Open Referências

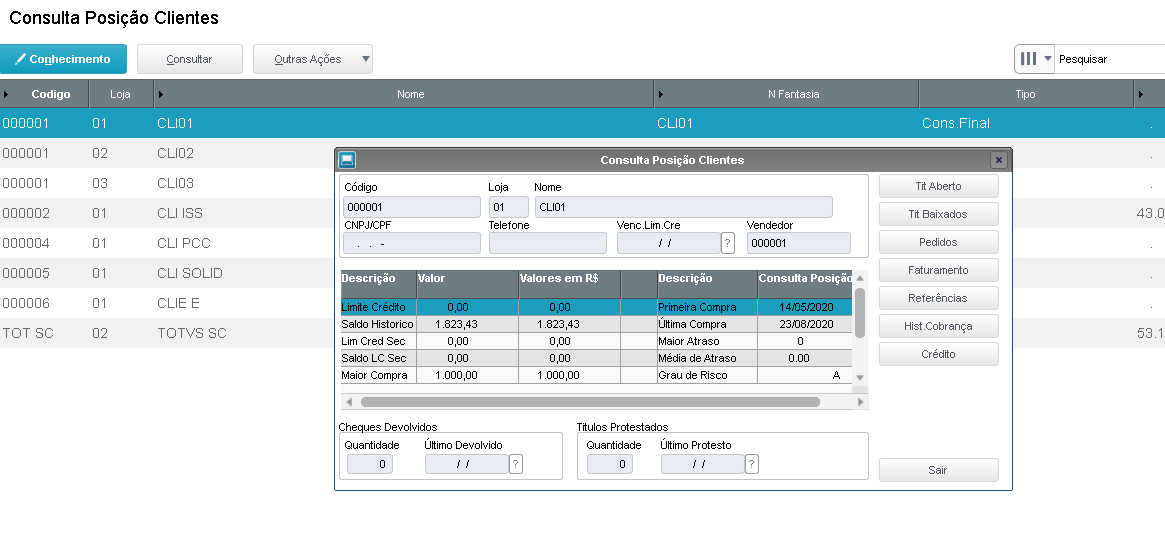pos(938,298)
